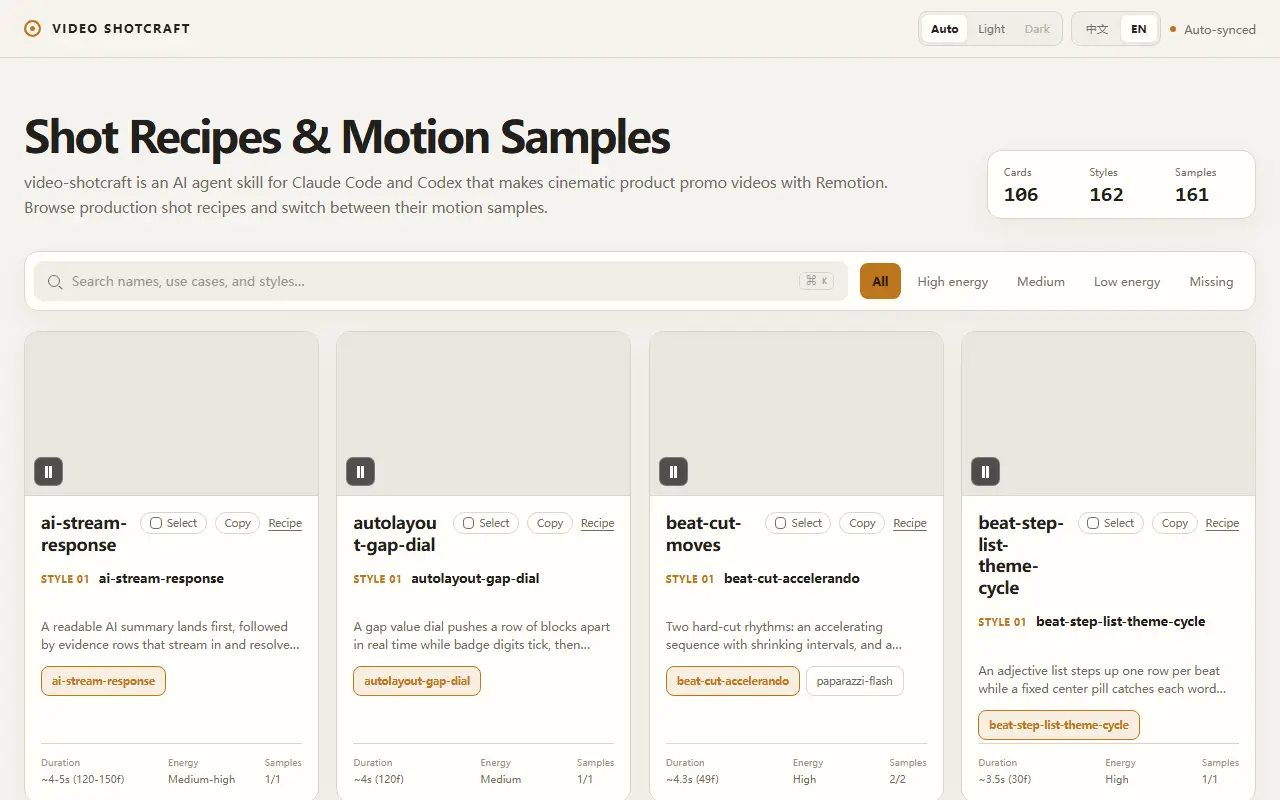Tick the Select checkbox on ai-stream-response card
This screenshot has height=800, width=1280.
tap(156, 523)
